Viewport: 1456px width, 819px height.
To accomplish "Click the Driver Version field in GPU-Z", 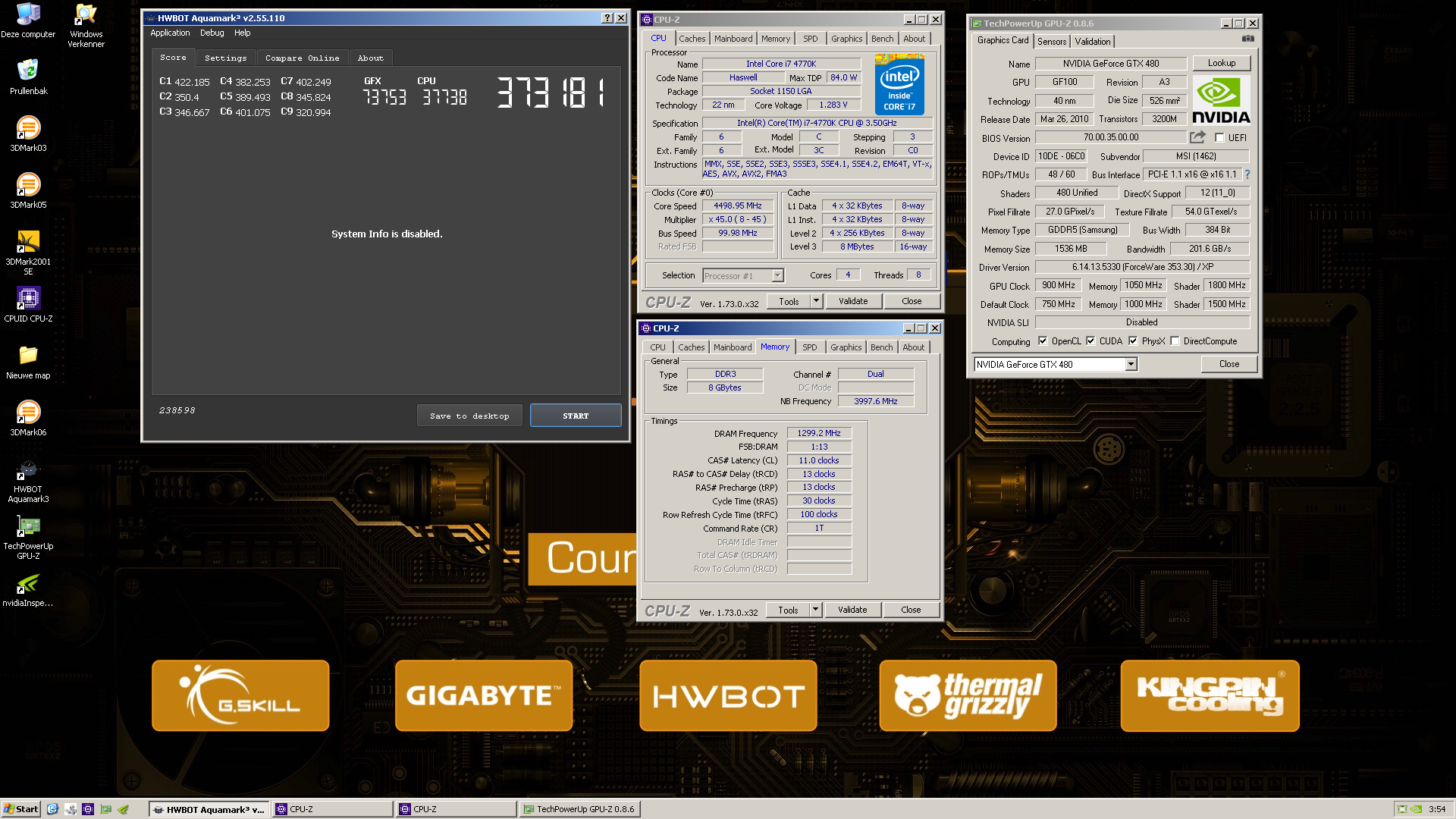I will coord(1142,267).
